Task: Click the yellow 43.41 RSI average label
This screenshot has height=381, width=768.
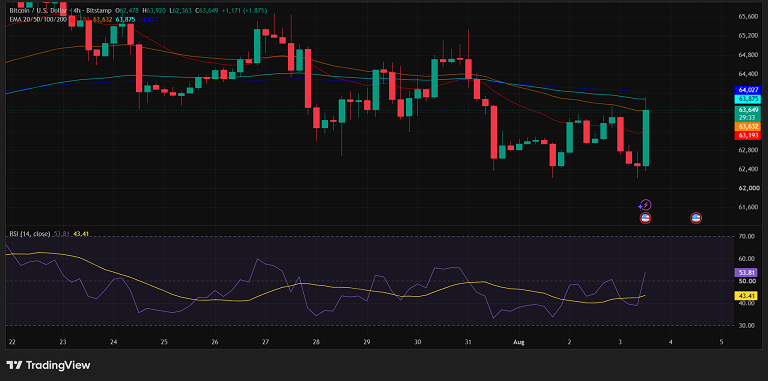Action: 747,295
